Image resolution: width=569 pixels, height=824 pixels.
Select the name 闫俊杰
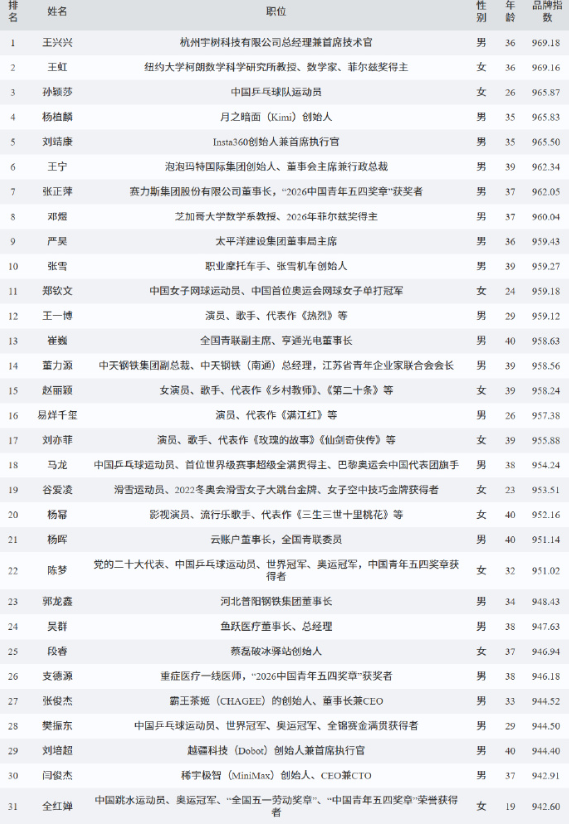click(57, 776)
